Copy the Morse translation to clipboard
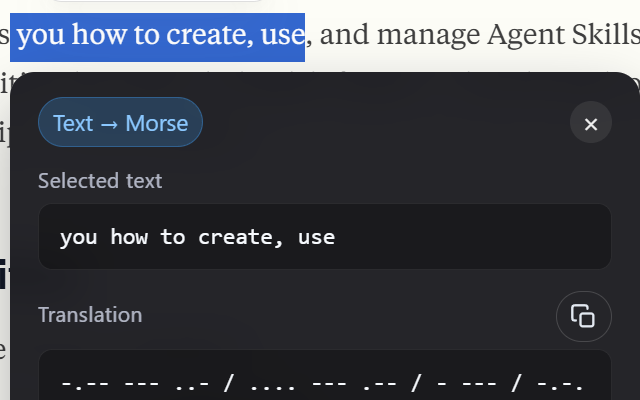 pyautogui.click(x=583, y=316)
